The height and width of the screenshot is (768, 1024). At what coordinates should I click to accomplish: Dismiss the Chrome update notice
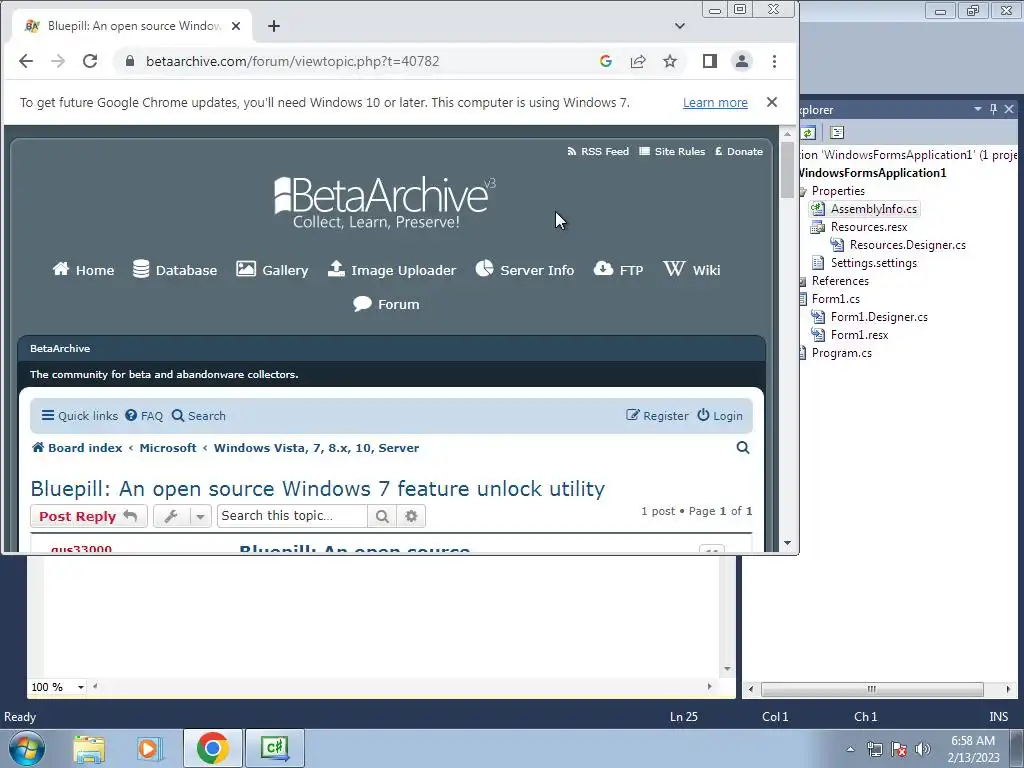coord(772,103)
